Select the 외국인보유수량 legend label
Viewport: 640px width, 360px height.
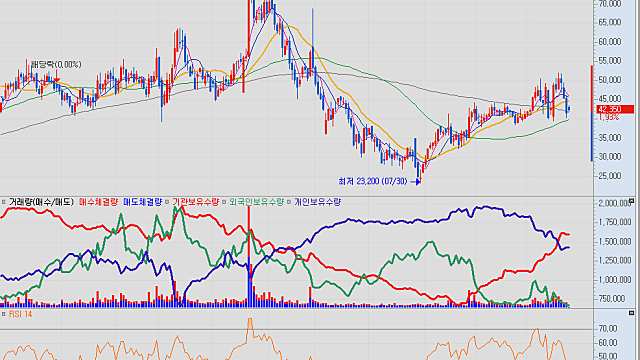coord(256,202)
